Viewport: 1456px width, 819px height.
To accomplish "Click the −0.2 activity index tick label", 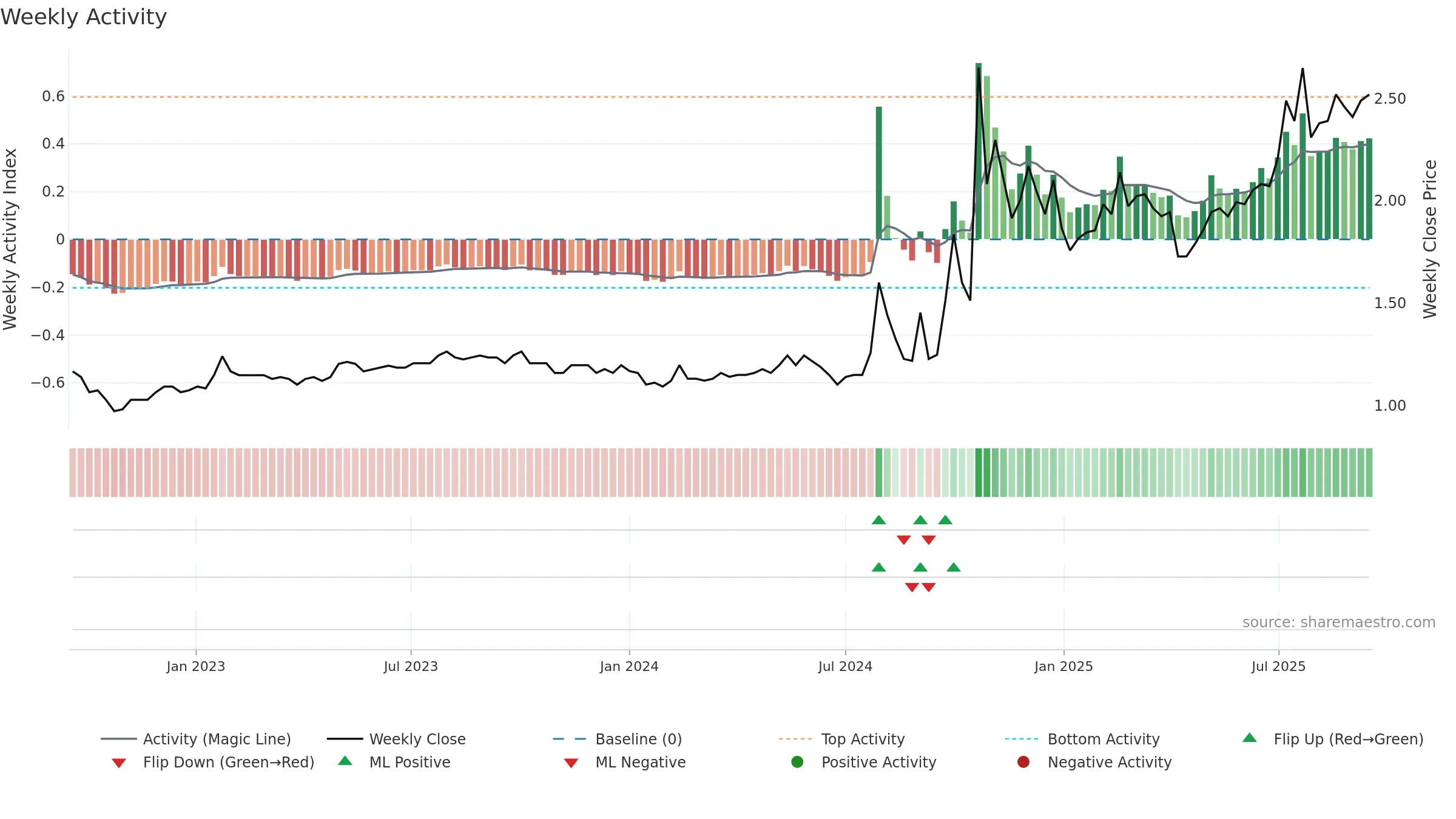I will click(48, 287).
